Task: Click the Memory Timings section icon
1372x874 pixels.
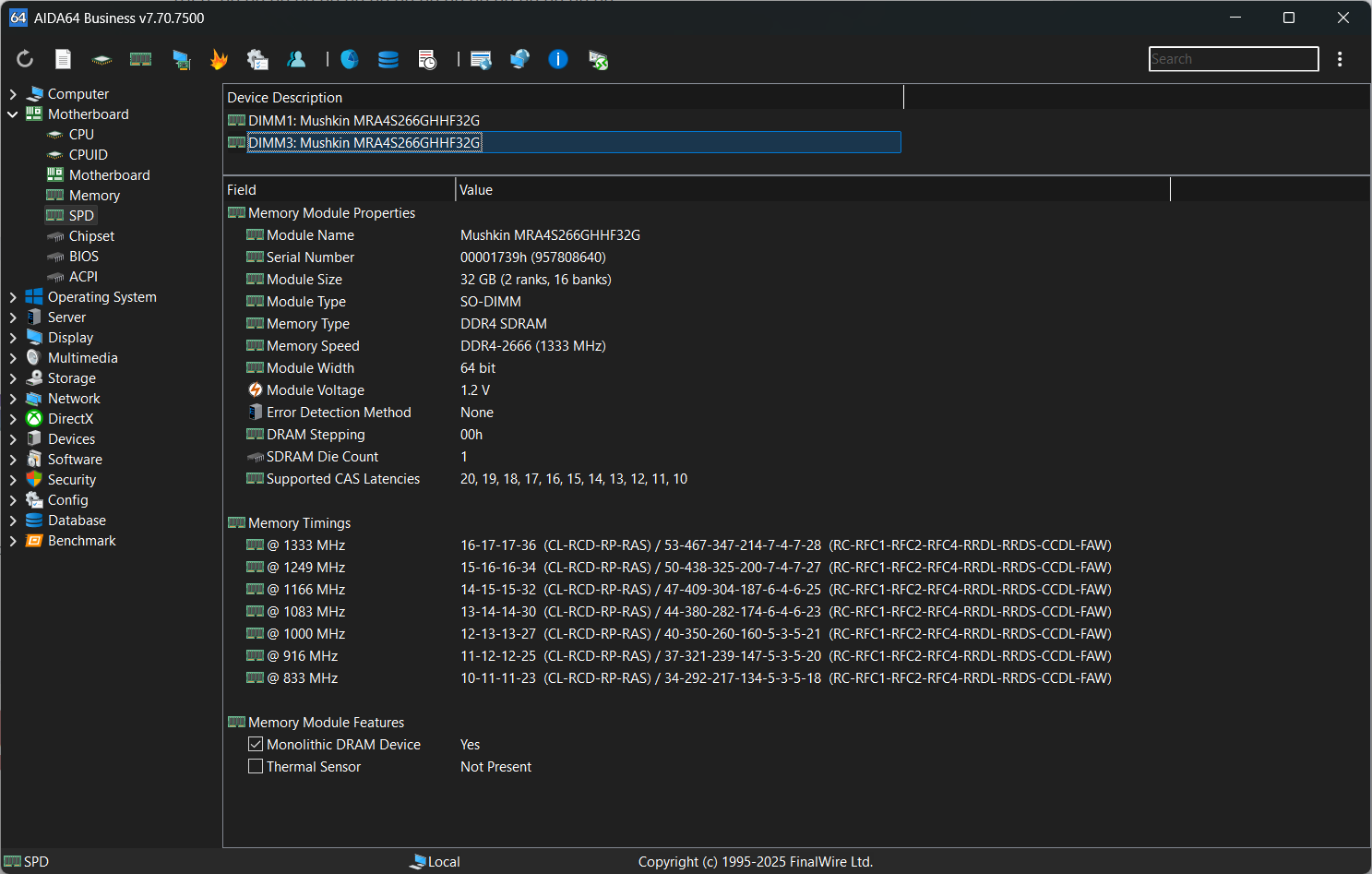Action: [x=236, y=522]
